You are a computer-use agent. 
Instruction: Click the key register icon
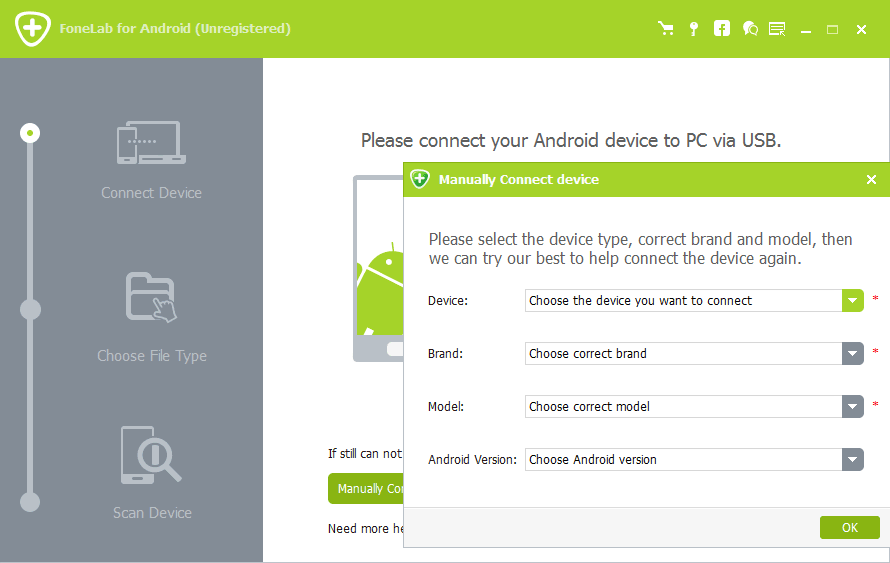(694, 29)
